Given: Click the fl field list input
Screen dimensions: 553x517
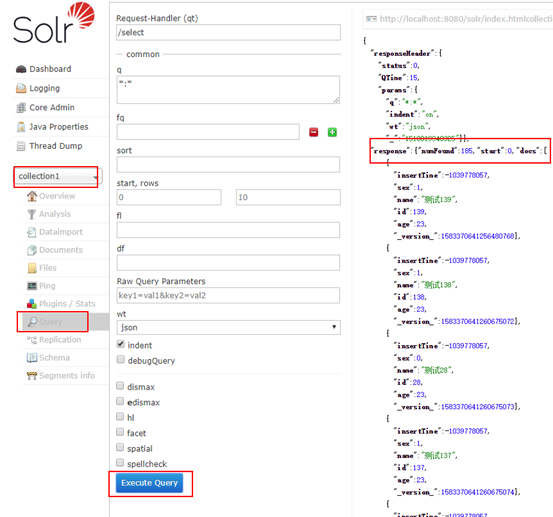Looking at the screenshot, I should [x=229, y=230].
